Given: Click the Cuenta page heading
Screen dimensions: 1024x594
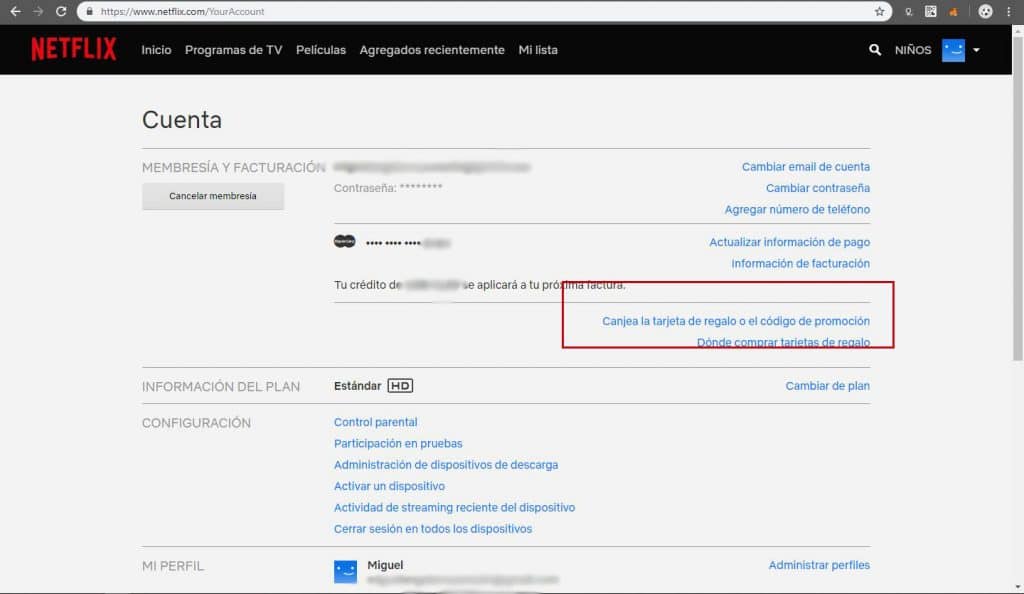Looking at the screenshot, I should click(x=182, y=120).
